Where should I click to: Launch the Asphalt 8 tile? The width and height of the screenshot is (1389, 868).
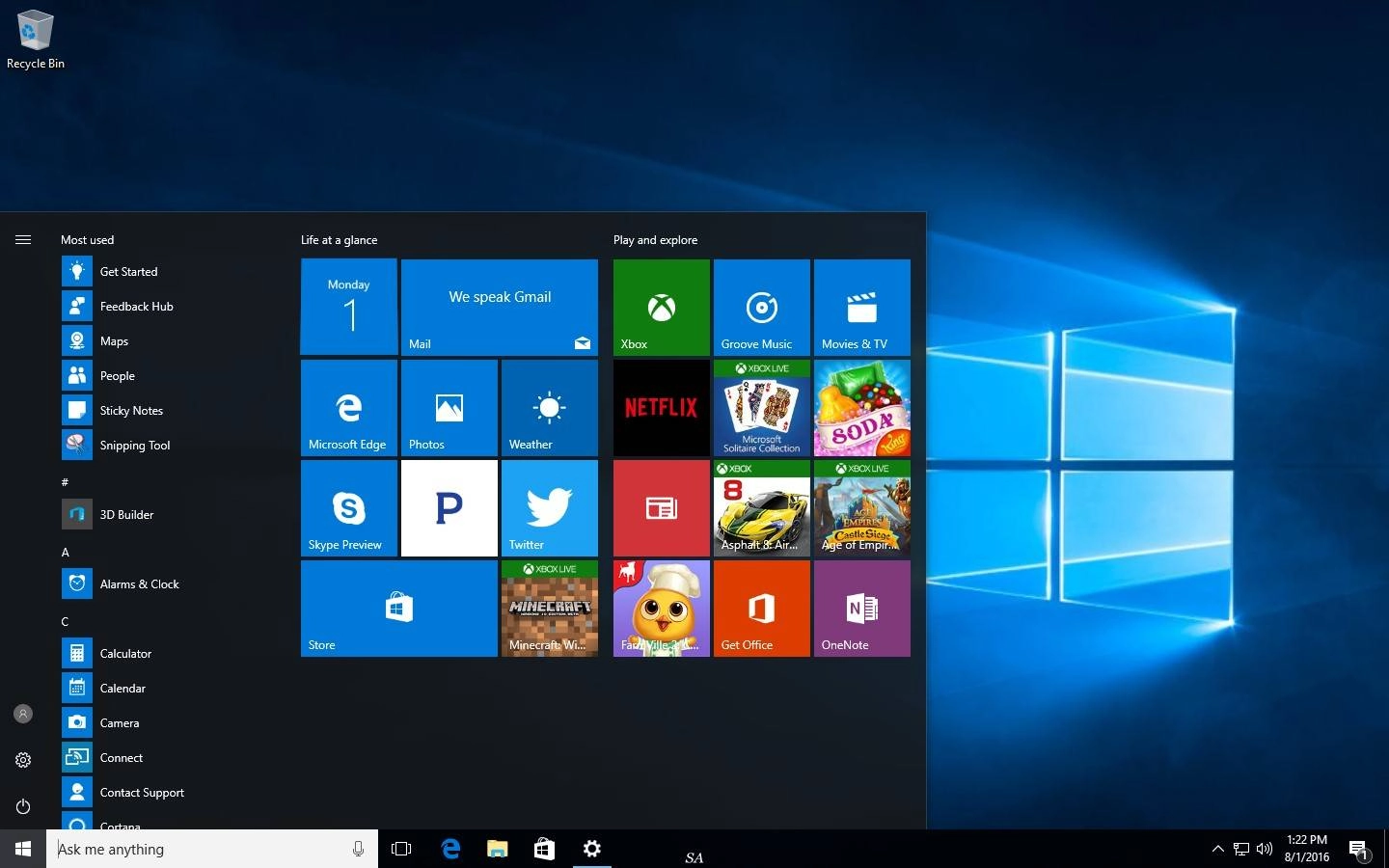[x=762, y=507]
